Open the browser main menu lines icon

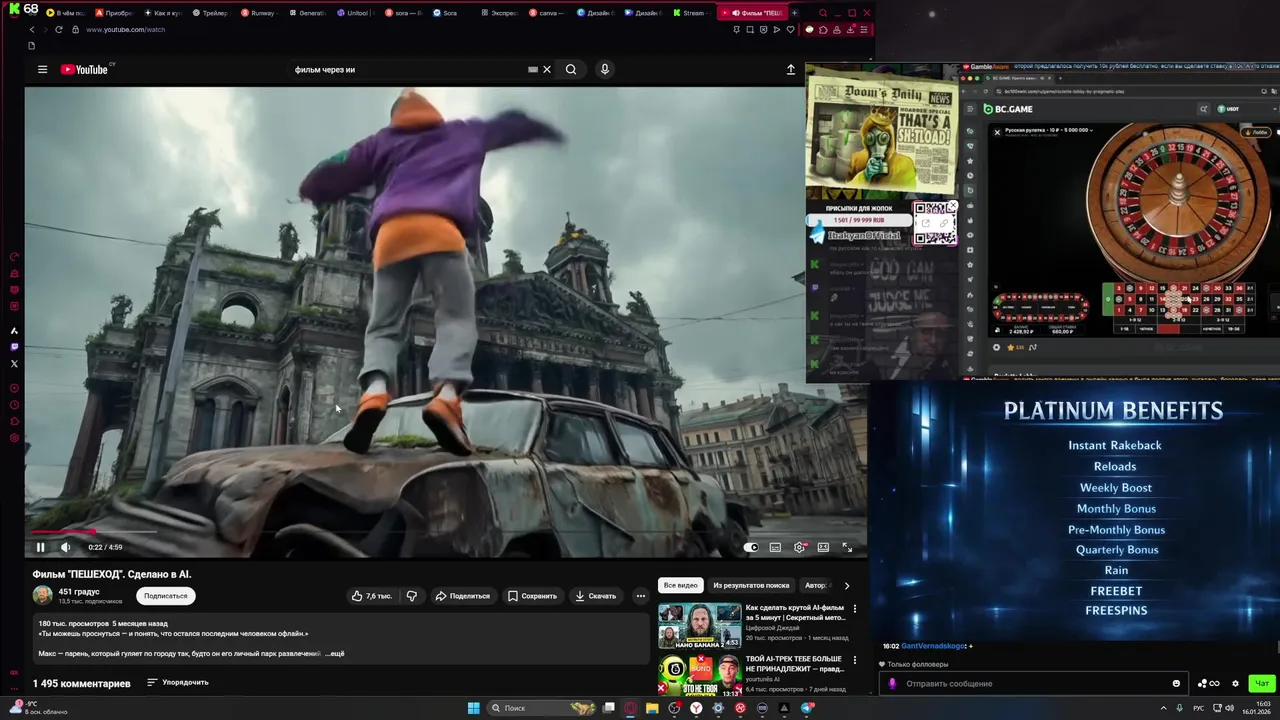pyautogui.click(x=864, y=29)
